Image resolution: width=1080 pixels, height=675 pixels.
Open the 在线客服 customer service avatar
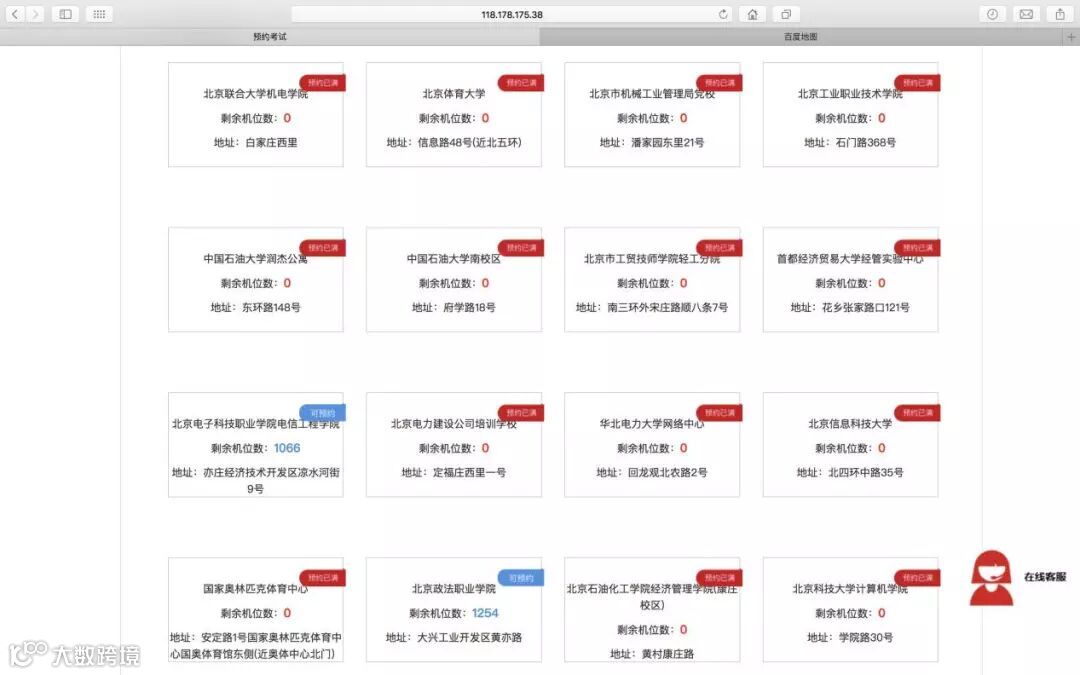tap(991, 578)
